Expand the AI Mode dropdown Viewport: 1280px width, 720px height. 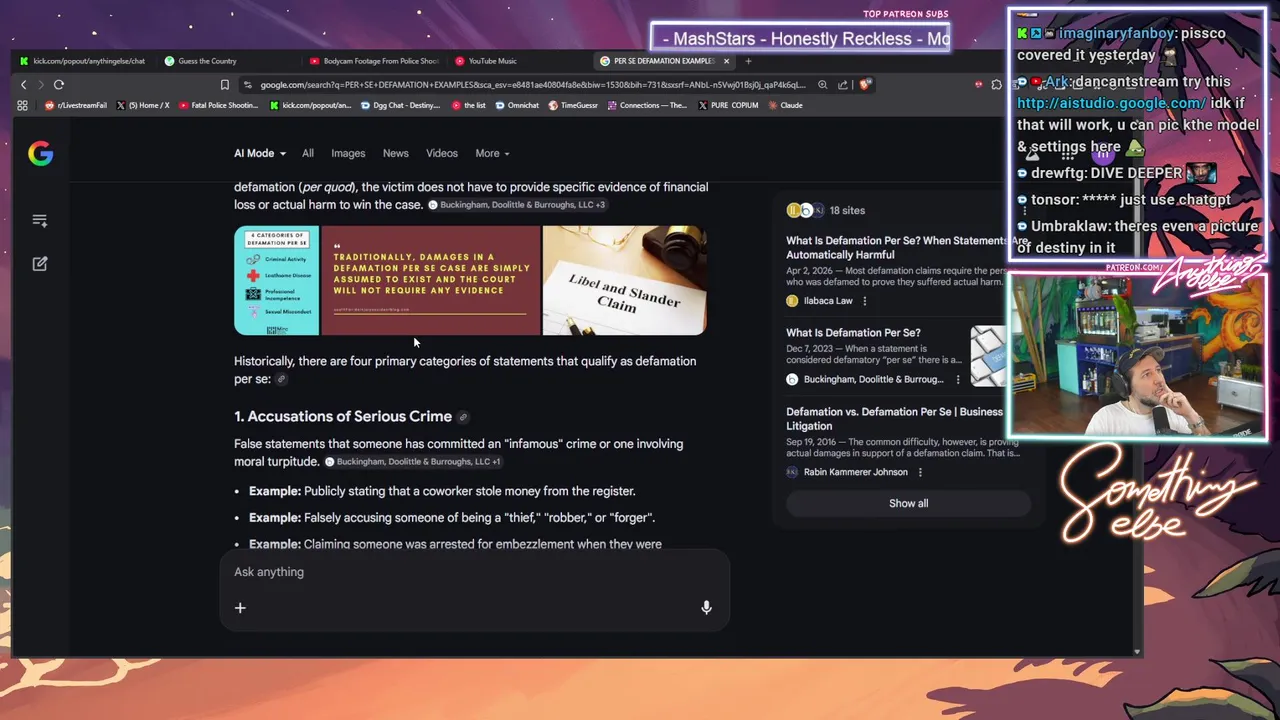click(260, 153)
